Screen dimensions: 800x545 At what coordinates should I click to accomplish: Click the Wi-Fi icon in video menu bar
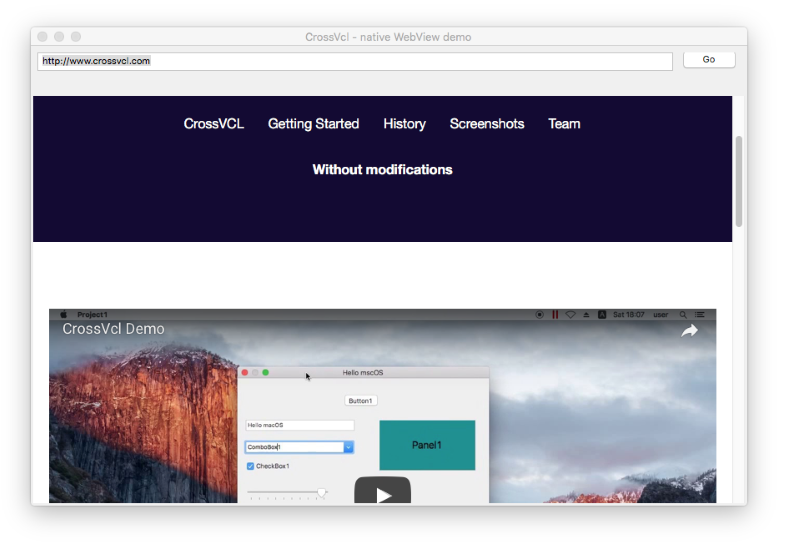click(x=570, y=314)
